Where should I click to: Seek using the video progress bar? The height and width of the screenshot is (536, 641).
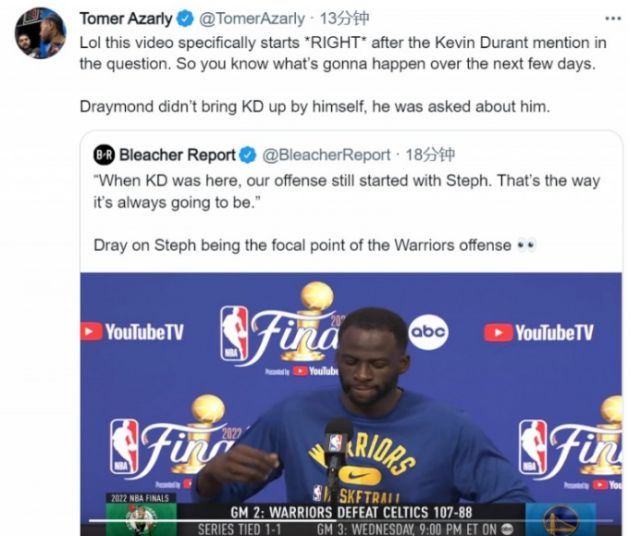click(x=351, y=520)
